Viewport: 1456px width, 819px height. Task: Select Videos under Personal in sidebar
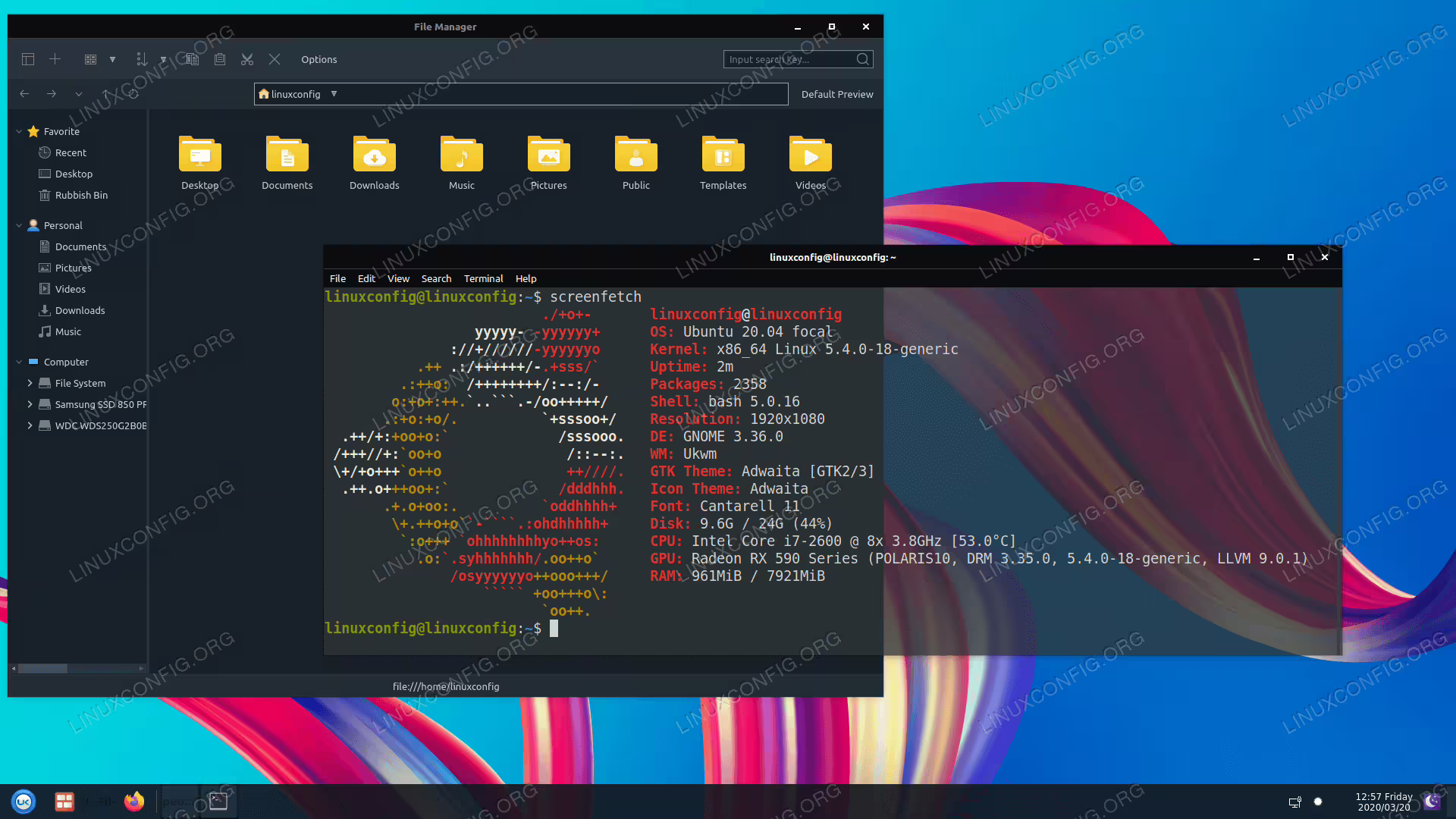click(70, 289)
